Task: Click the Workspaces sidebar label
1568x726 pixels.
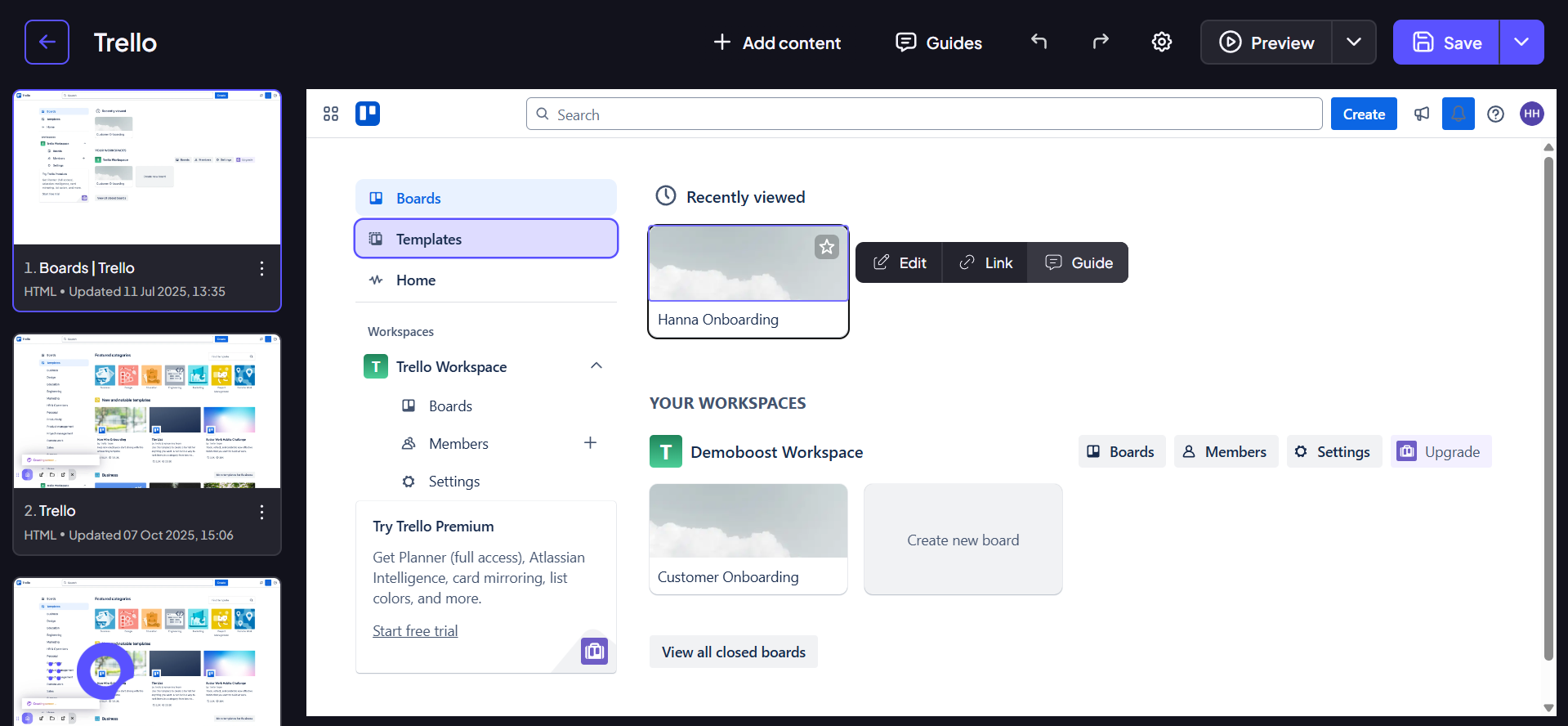Action: point(400,331)
